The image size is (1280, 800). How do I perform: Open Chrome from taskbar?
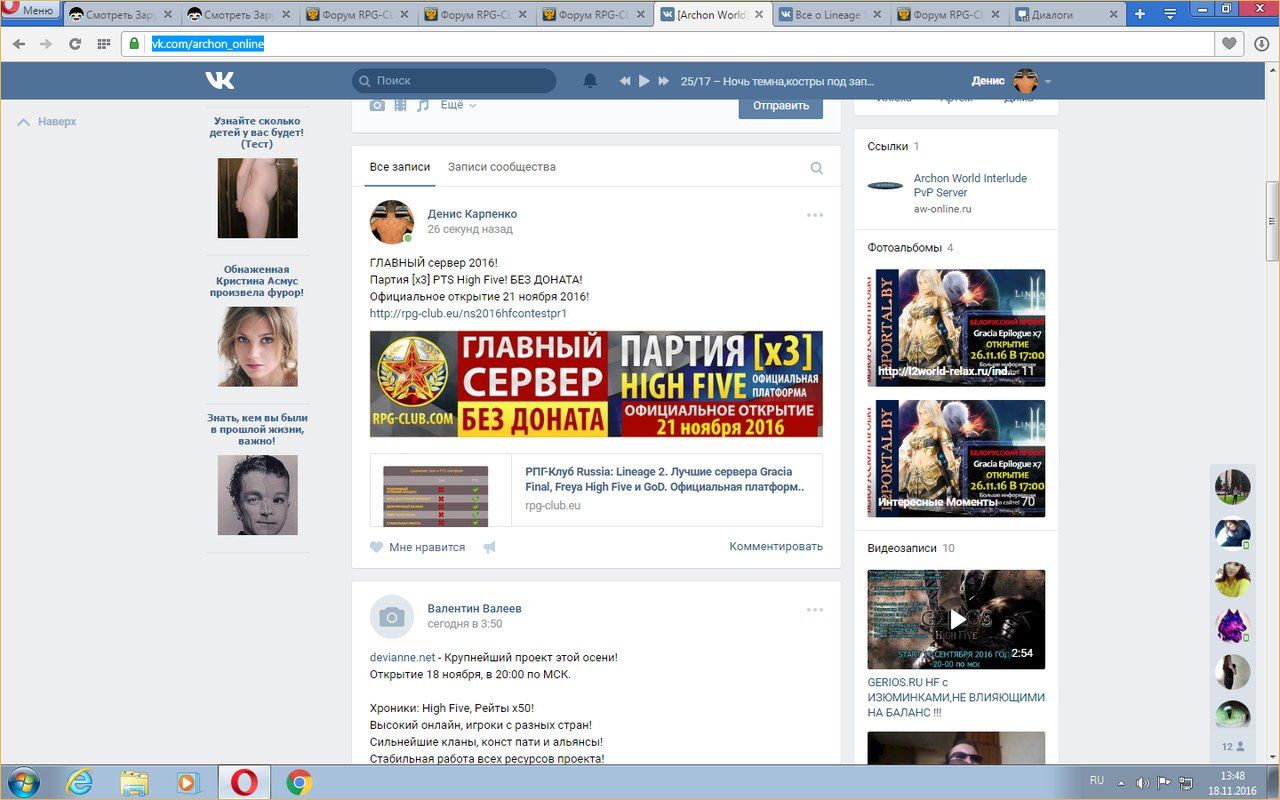pos(299,782)
